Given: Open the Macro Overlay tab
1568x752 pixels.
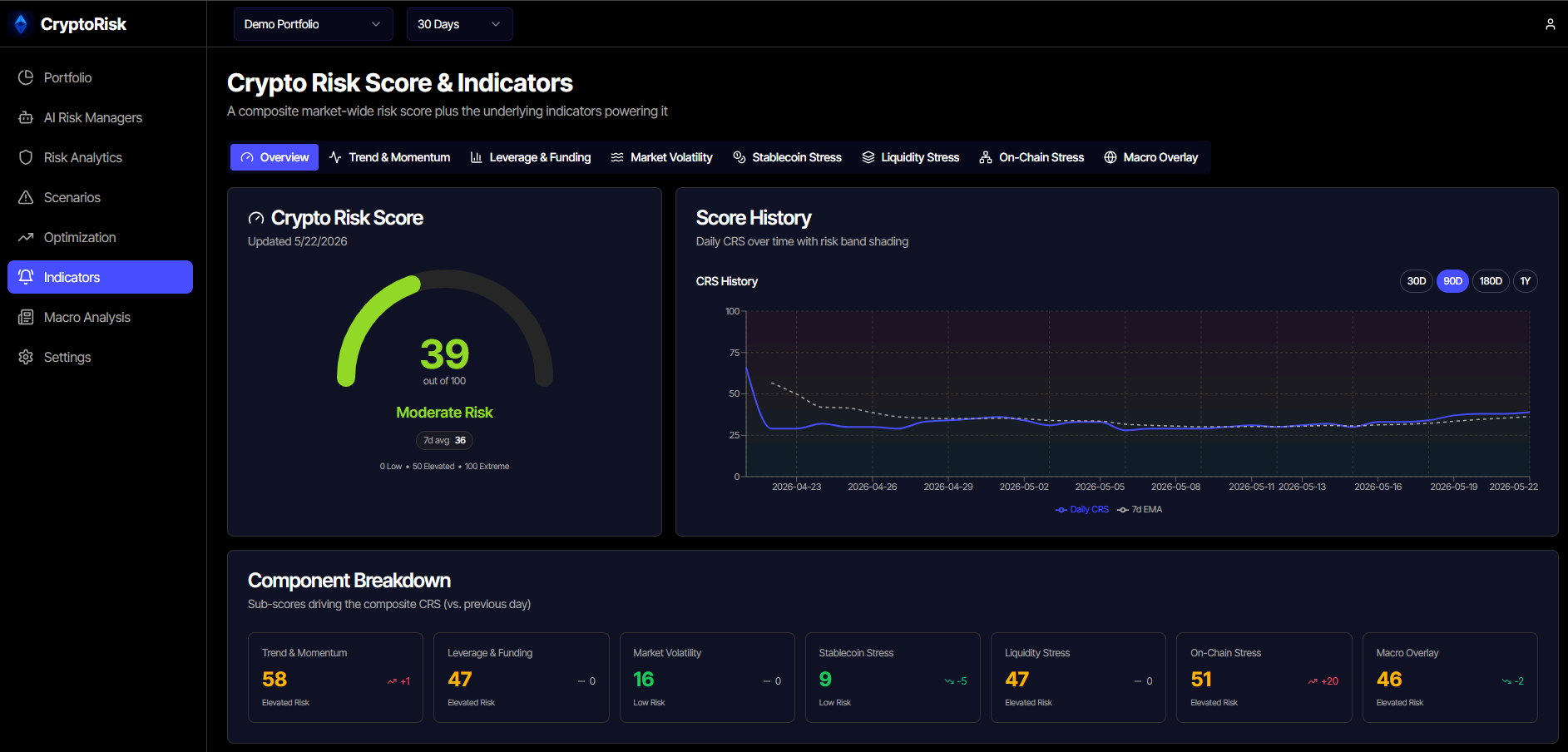Looking at the screenshot, I should (1151, 157).
